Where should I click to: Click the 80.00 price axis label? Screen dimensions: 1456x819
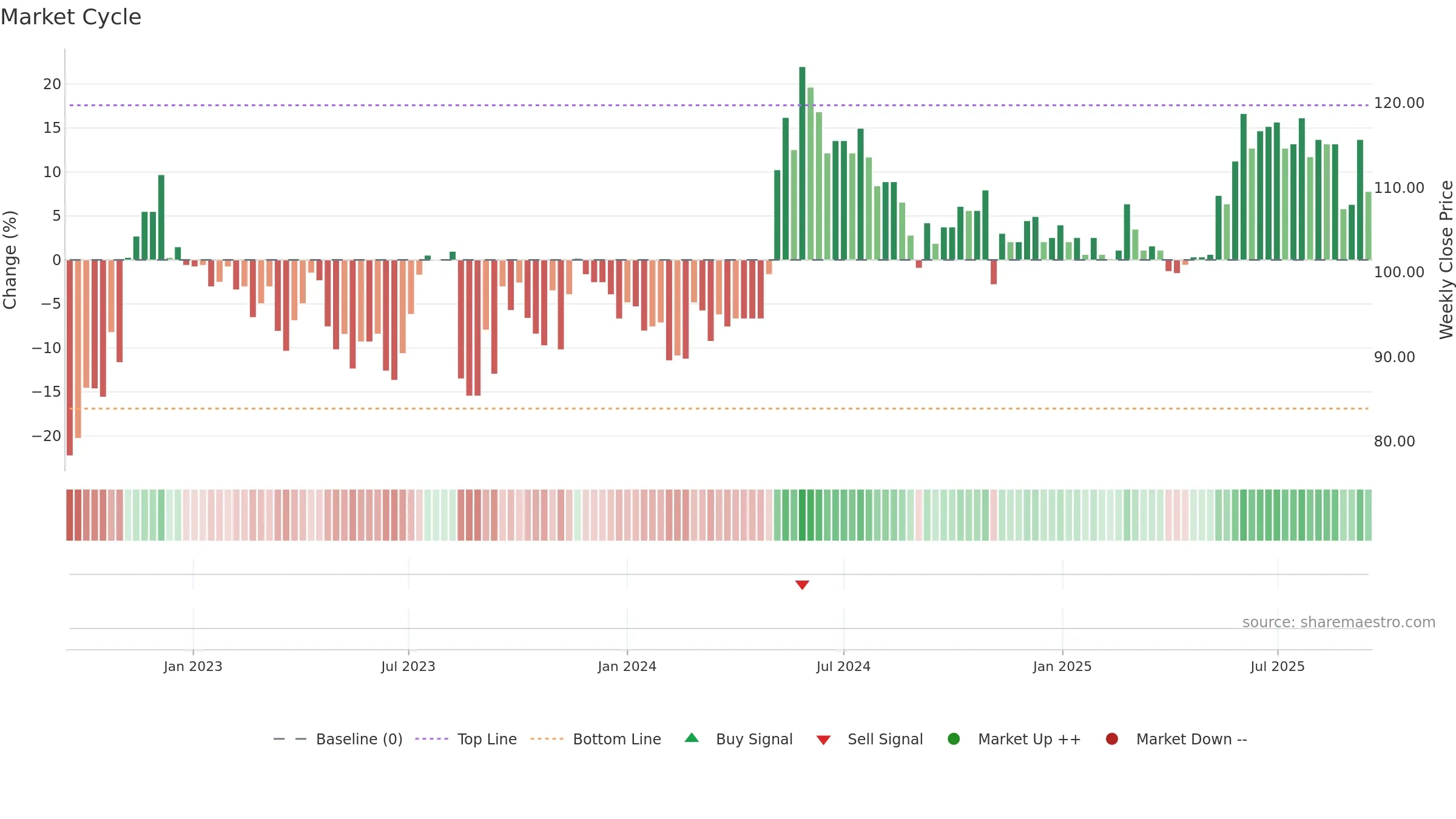[1395, 442]
